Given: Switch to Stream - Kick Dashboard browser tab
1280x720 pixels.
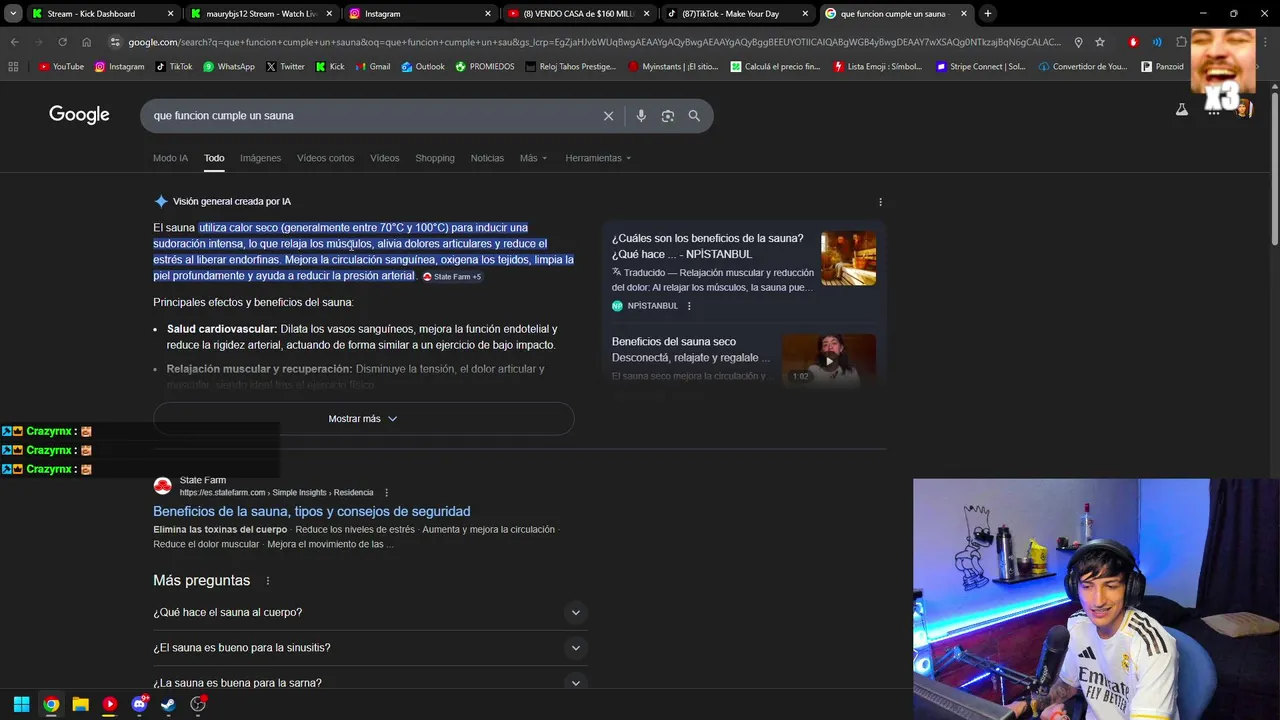Looking at the screenshot, I should [x=100, y=14].
